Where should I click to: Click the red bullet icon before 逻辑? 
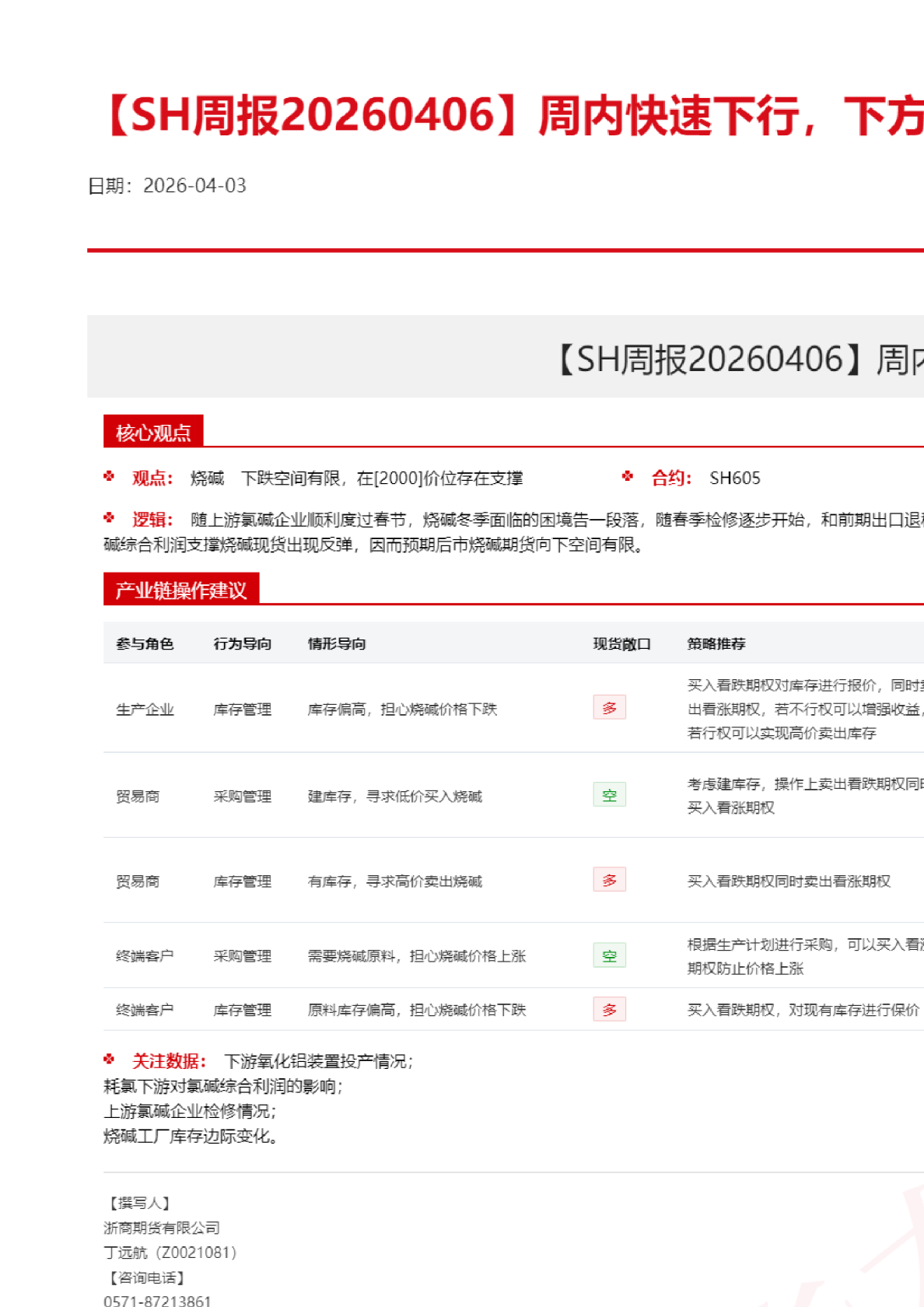click(x=109, y=517)
